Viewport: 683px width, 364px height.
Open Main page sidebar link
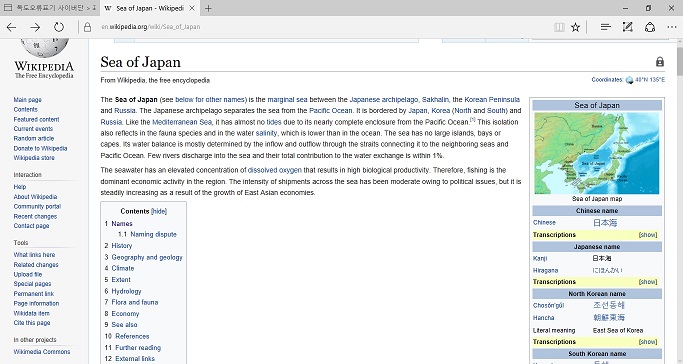[27, 100]
